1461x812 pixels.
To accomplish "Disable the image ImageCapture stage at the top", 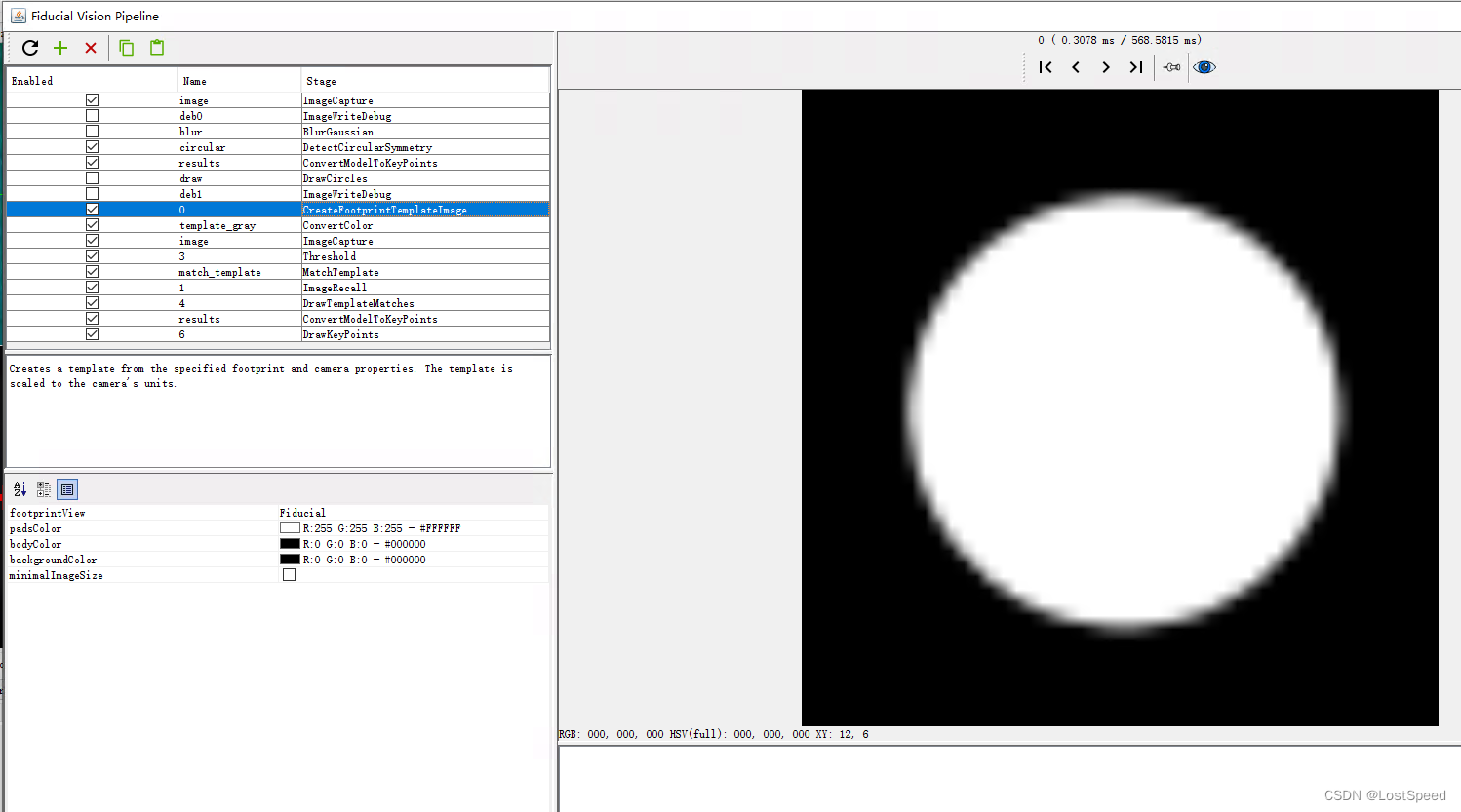I will point(92,100).
